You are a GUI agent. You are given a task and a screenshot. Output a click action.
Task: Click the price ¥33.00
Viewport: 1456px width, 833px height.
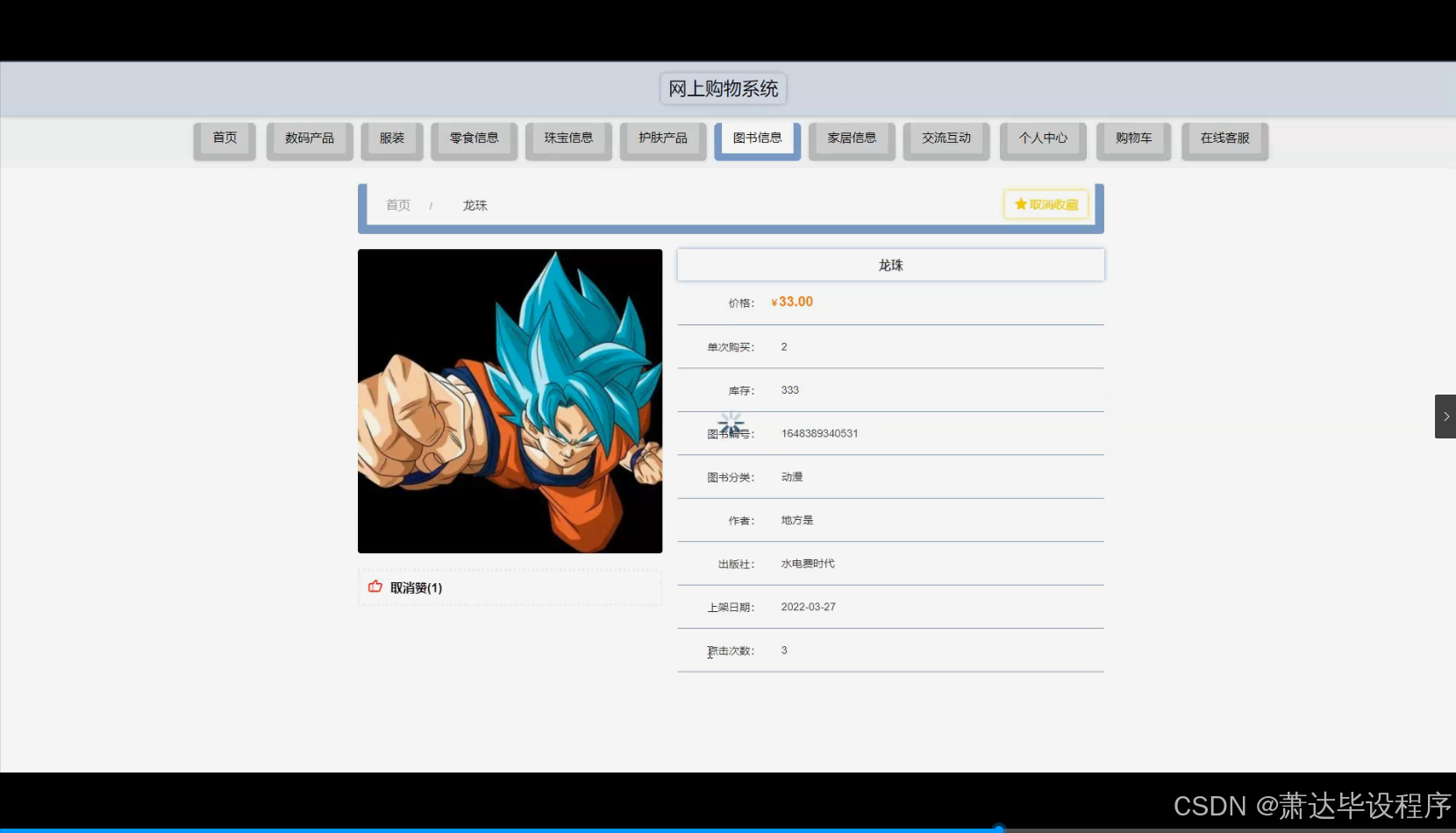coord(792,302)
